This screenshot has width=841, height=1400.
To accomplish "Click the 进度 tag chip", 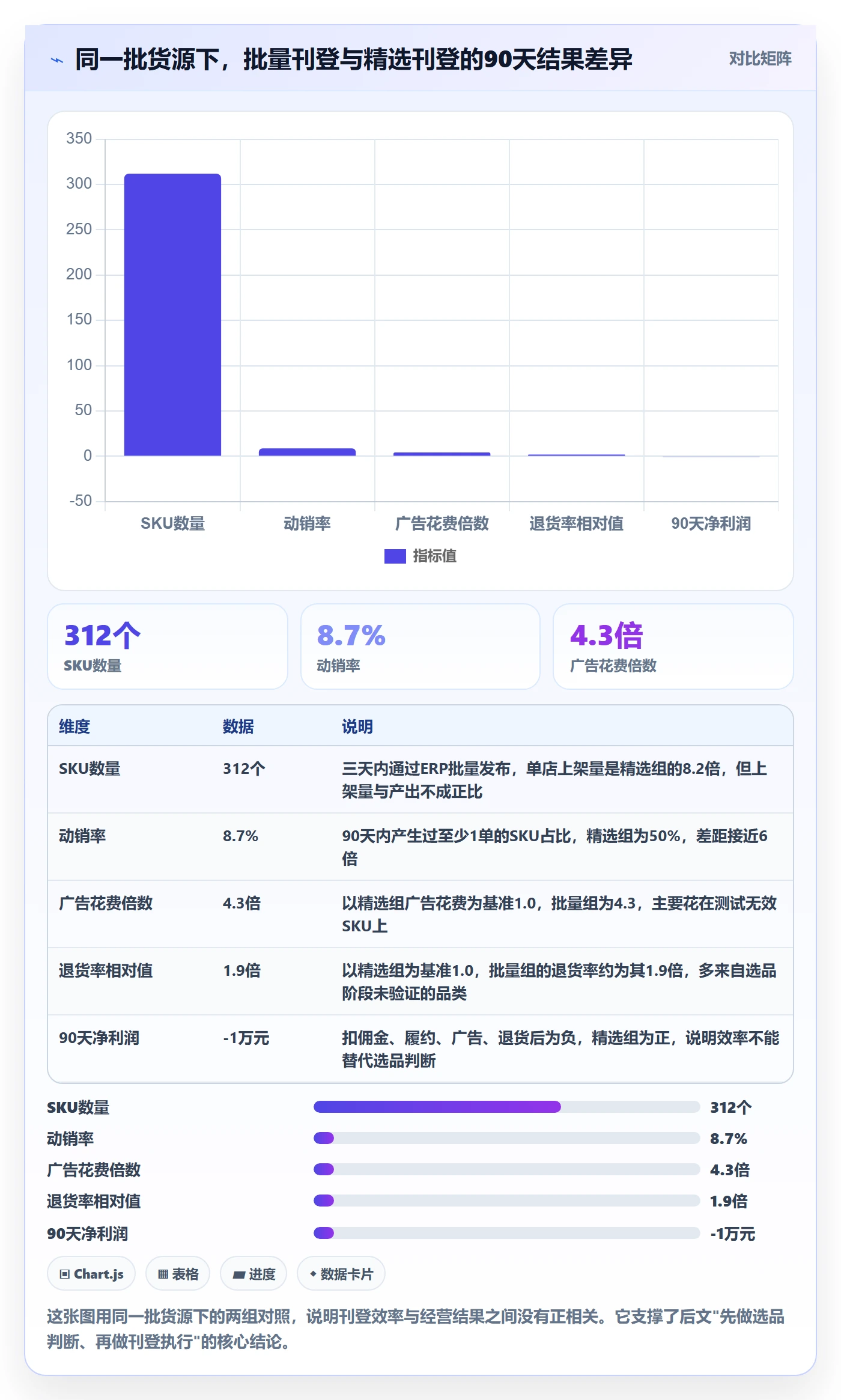I will pyautogui.click(x=254, y=1273).
